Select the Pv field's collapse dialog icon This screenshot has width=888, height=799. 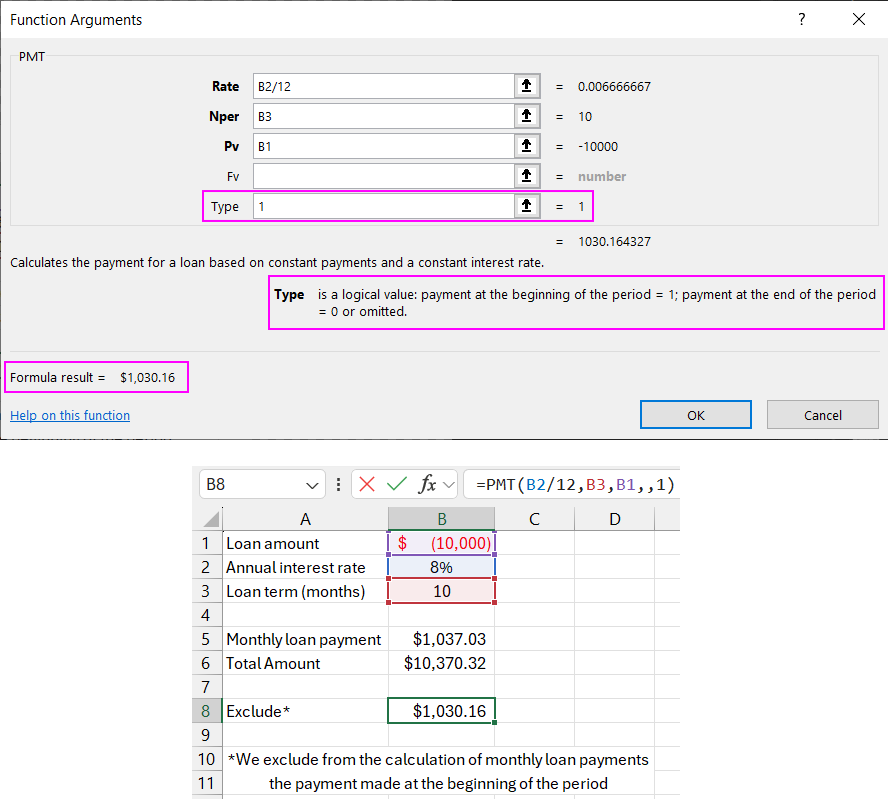(x=527, y=146)
